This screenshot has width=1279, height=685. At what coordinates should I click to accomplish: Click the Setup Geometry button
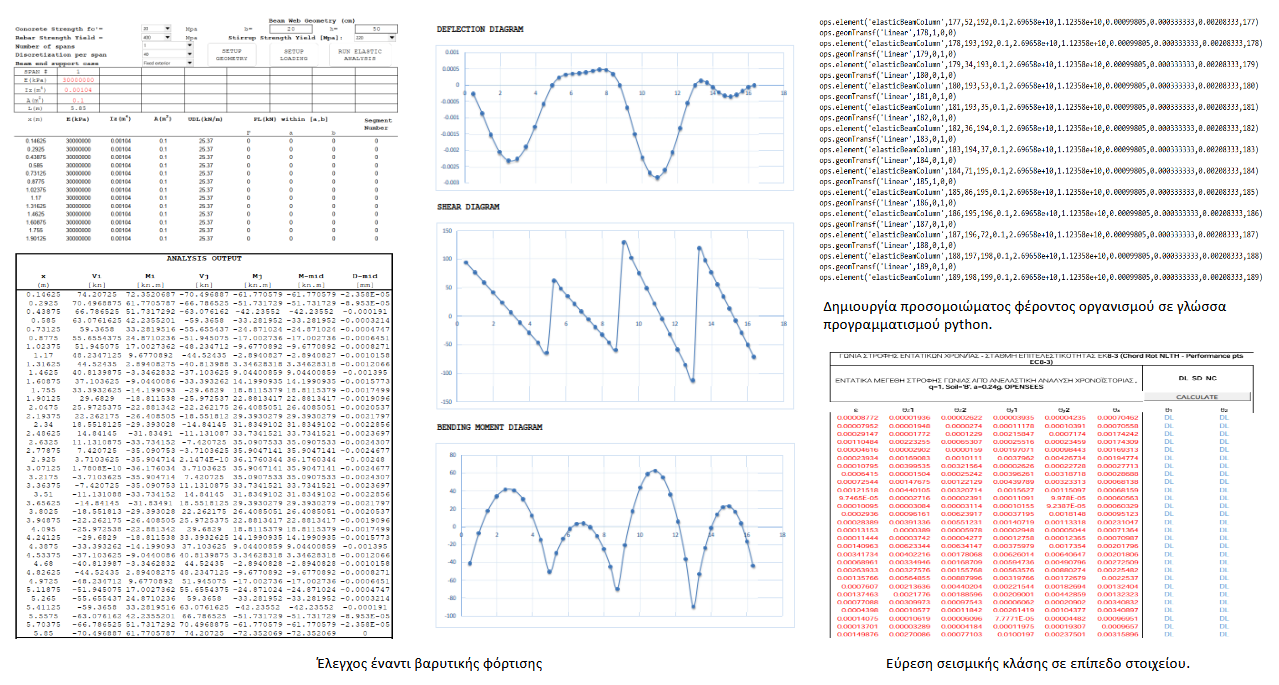[232, 54]
